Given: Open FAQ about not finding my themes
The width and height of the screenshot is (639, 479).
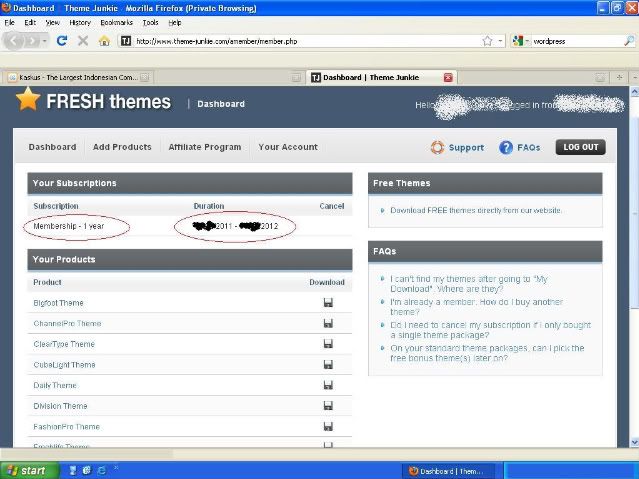Looking at the screenshot, I should 469,284.
